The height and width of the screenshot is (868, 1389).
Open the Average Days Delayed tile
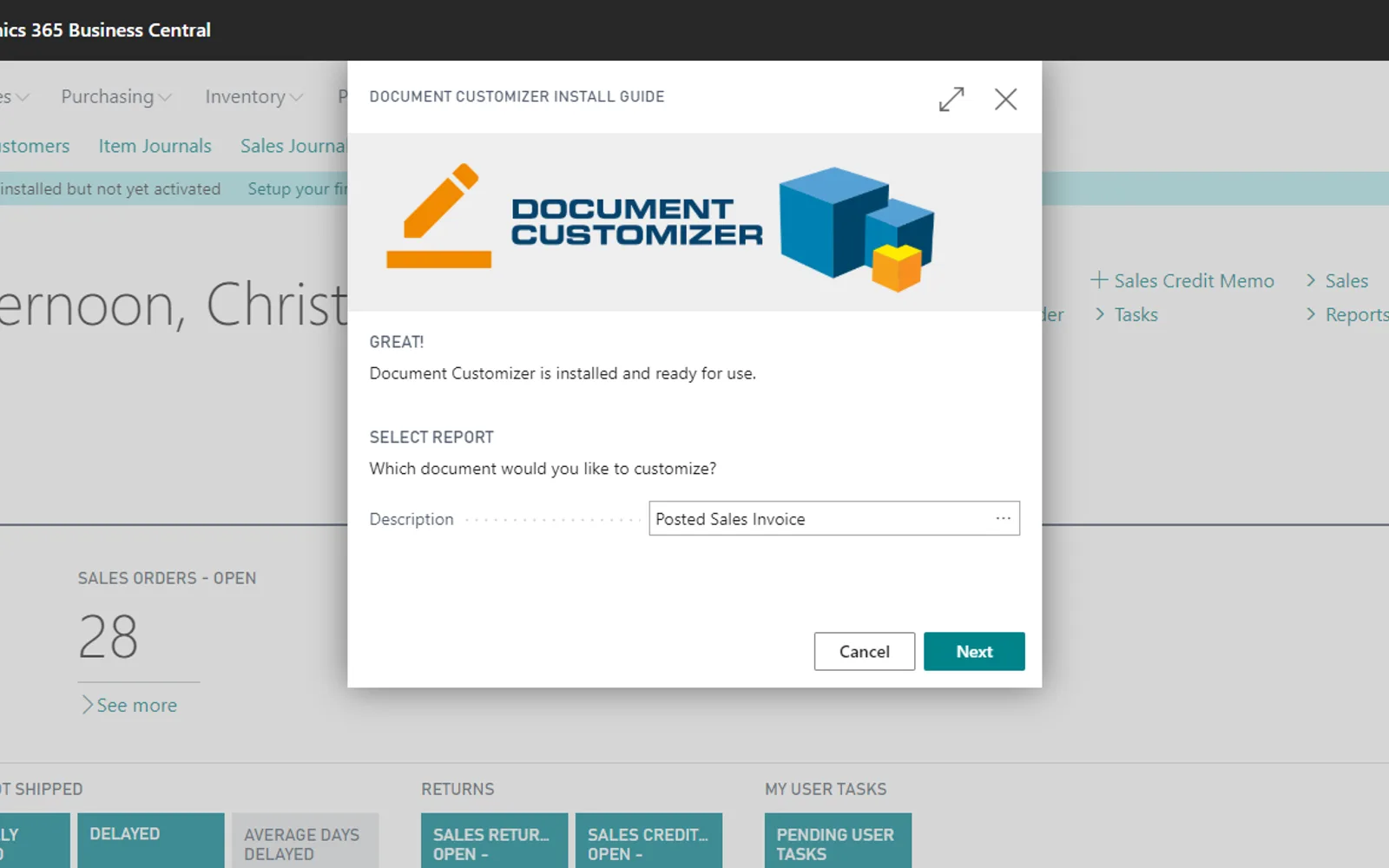[x=306, y=840]
